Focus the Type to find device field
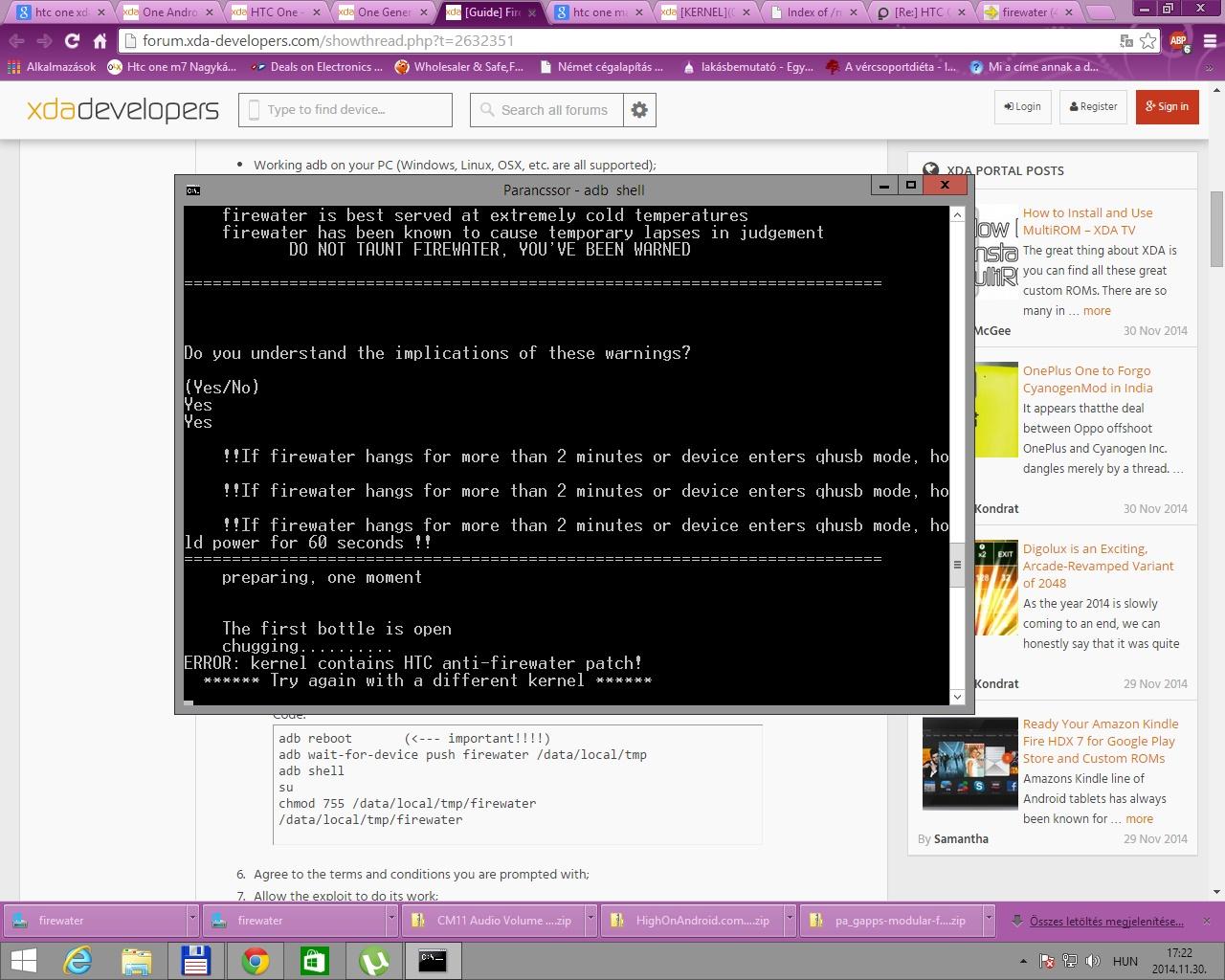1225x980 pixels. pyautogui.click(x=345, y=110)
